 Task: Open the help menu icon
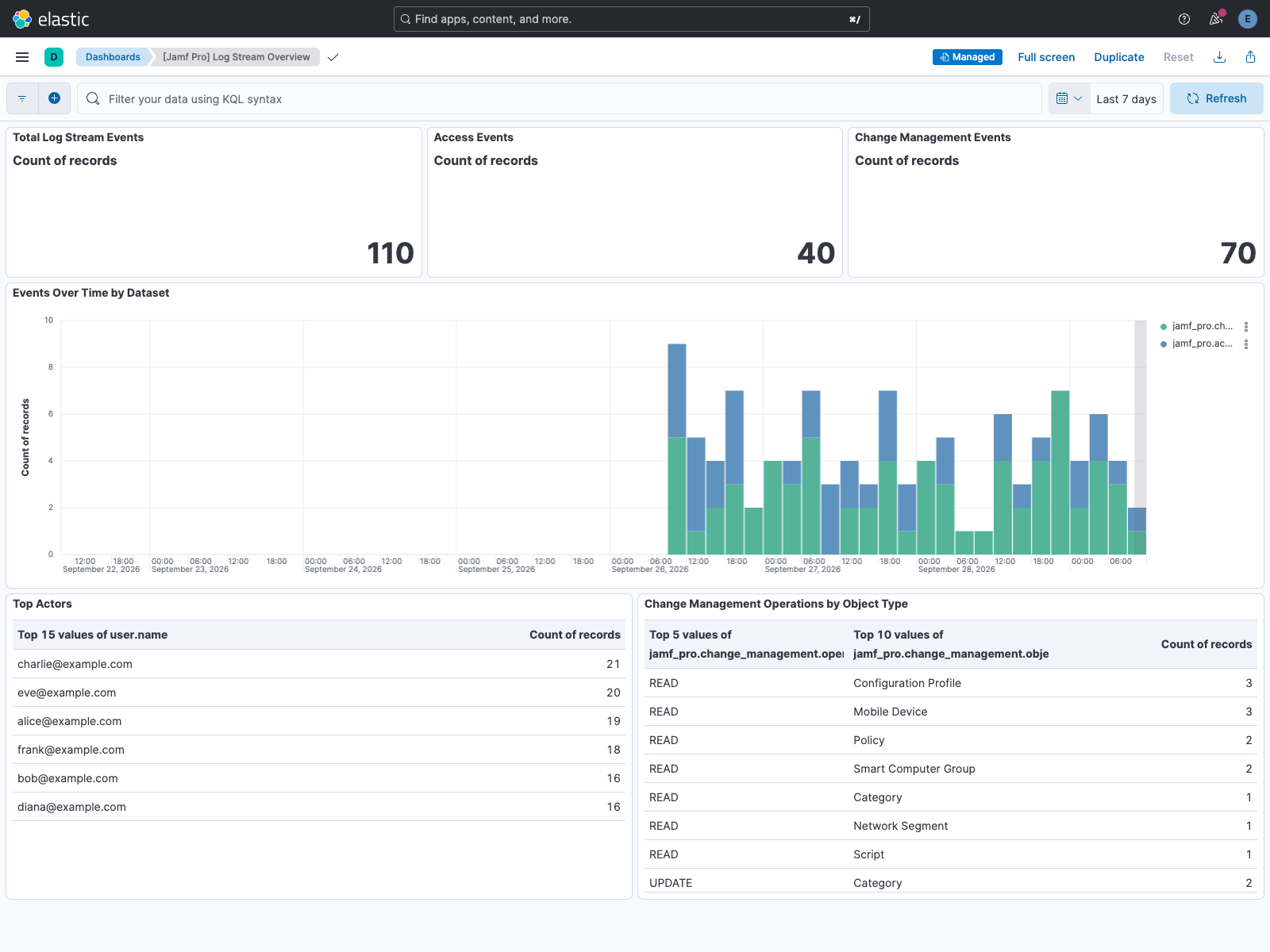point(1184,19)
